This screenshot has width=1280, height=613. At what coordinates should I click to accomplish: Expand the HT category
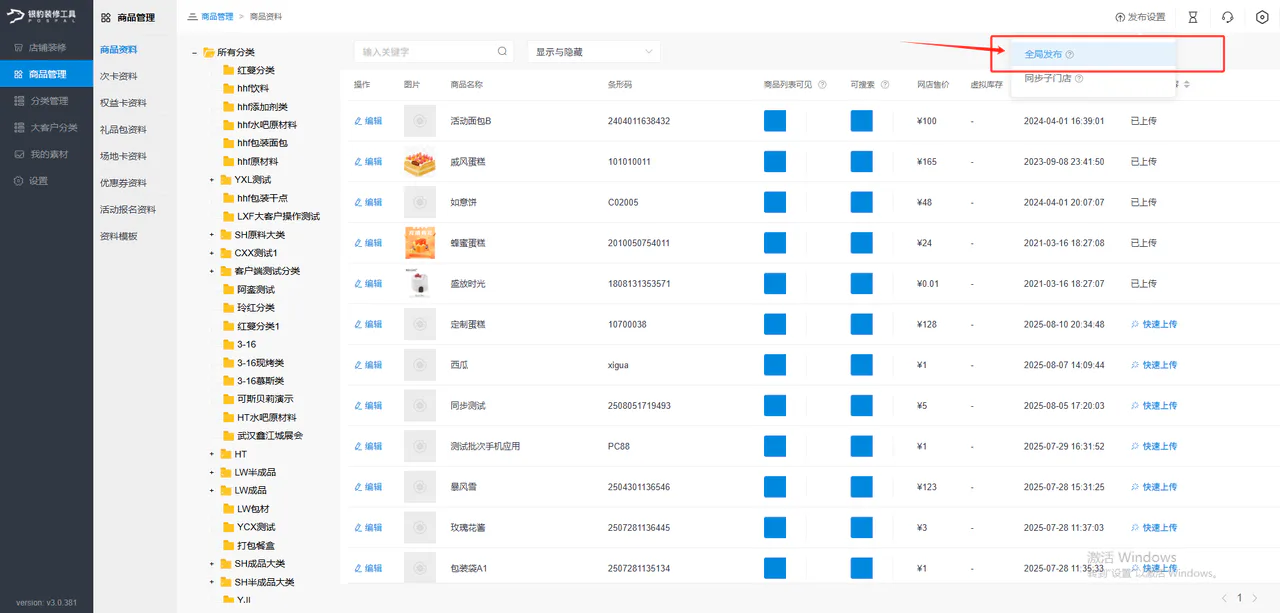point(212,454)
